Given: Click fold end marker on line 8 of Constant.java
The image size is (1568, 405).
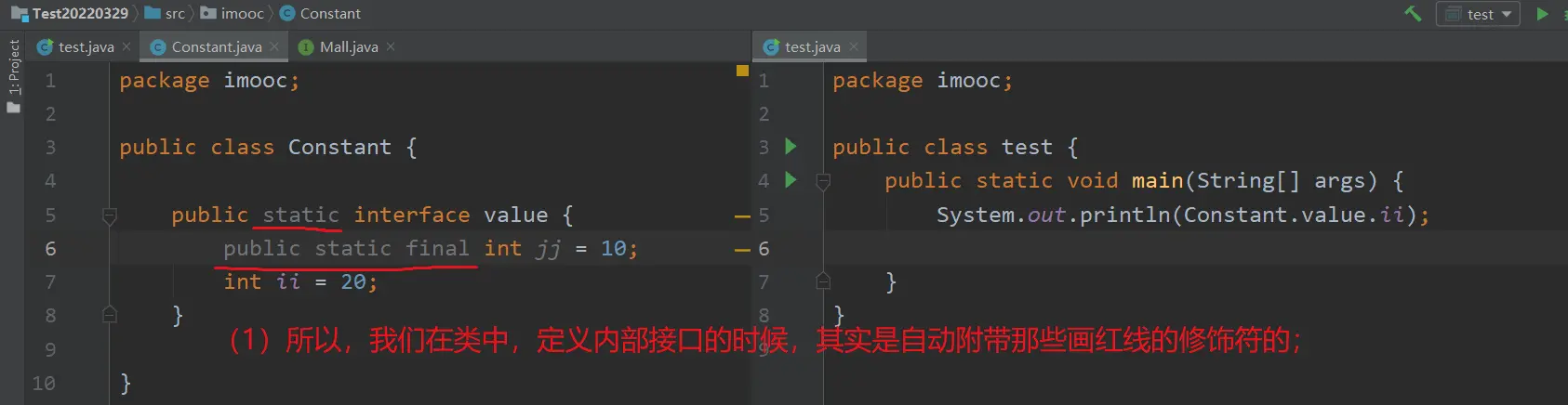Looking at the screenshot, I should click(109, 315).
